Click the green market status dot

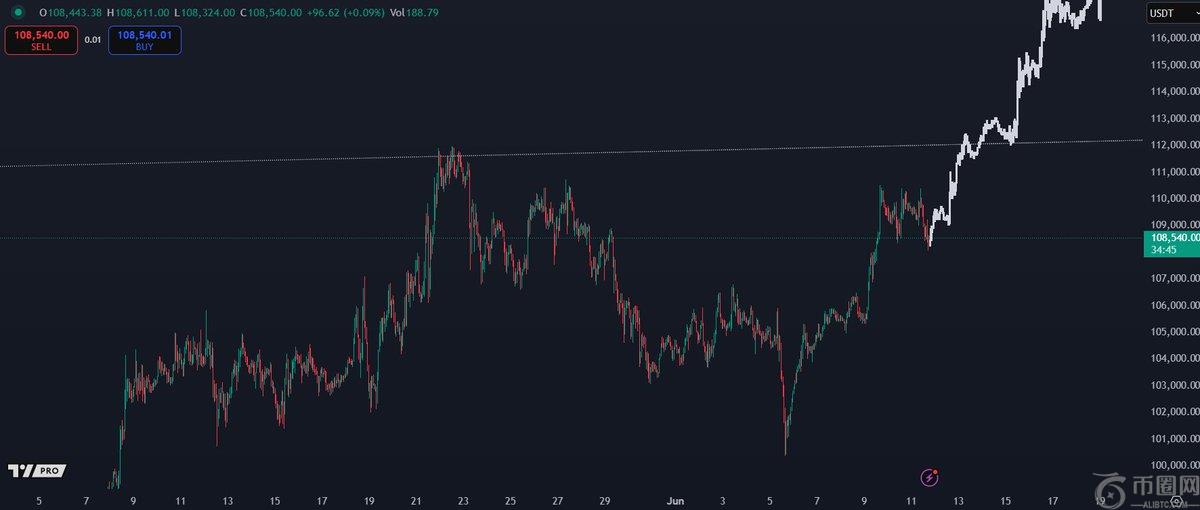(x=18, y=13)
